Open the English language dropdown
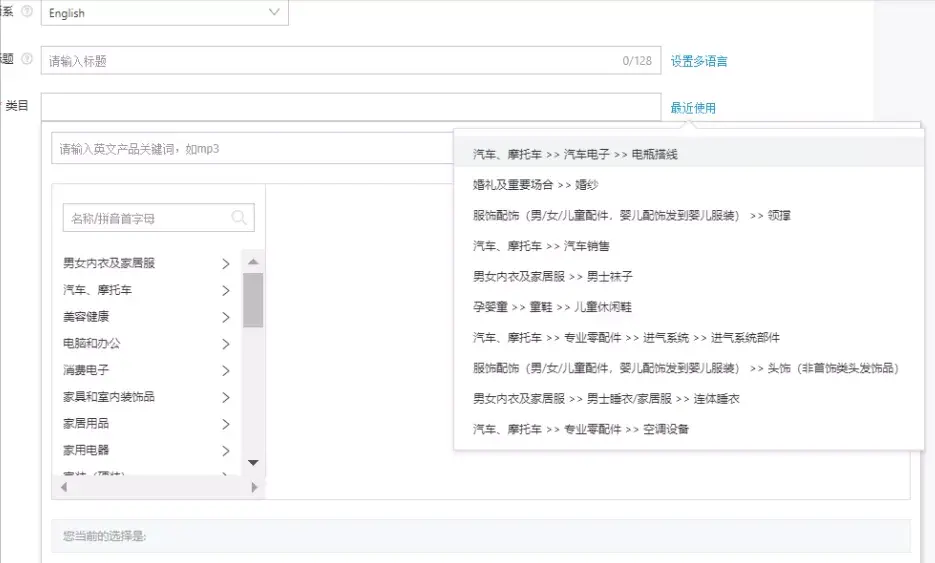 [x=165, y=13]
